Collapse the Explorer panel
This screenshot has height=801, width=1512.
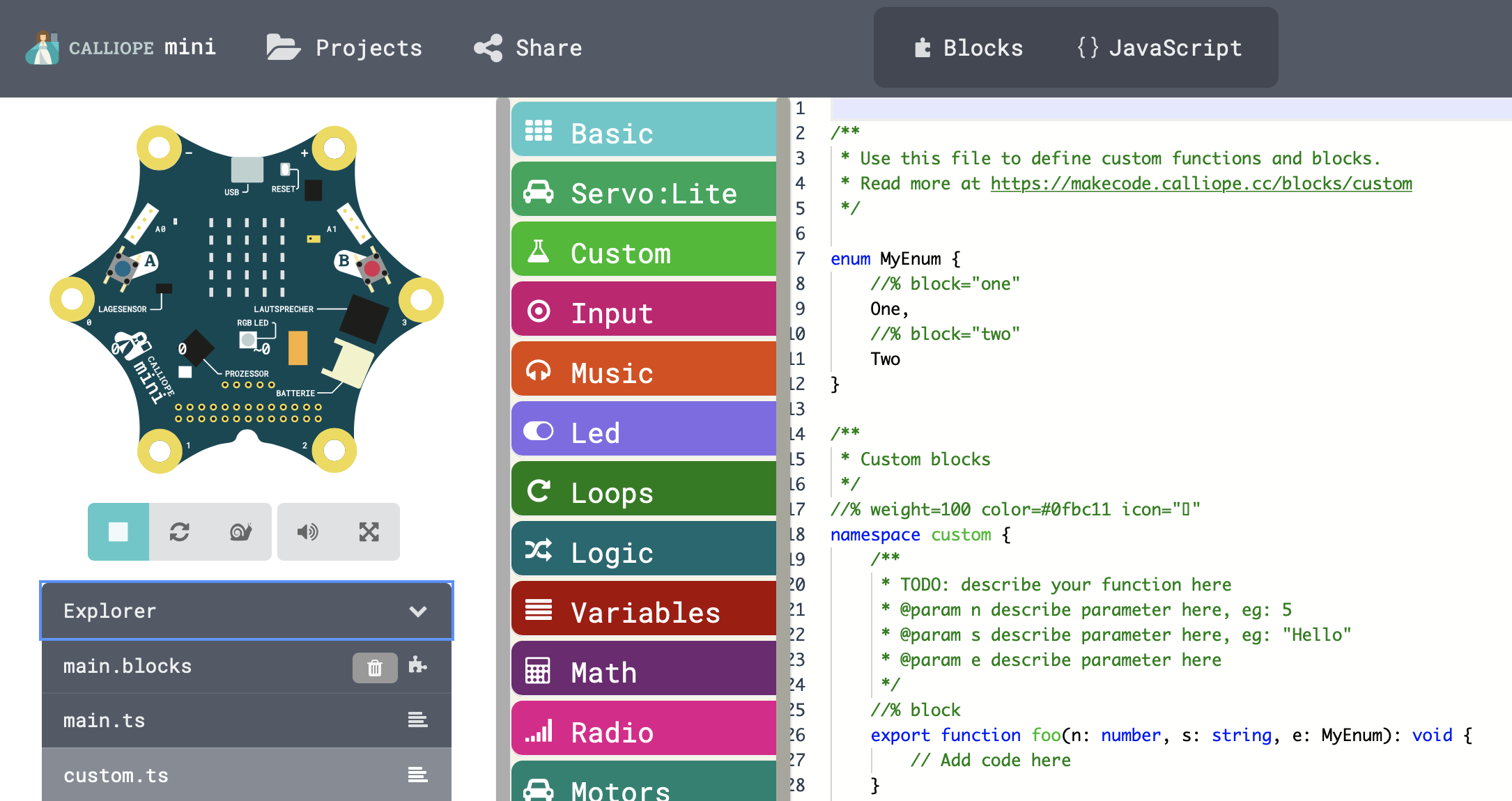[x=247, y=611]
